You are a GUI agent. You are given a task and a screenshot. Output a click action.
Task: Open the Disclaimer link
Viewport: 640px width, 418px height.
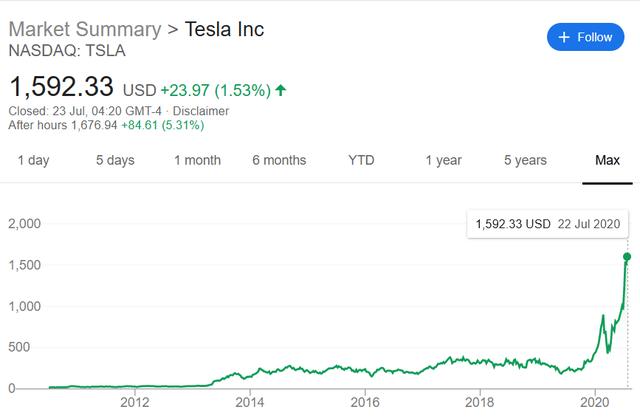[x=201, y=111]
